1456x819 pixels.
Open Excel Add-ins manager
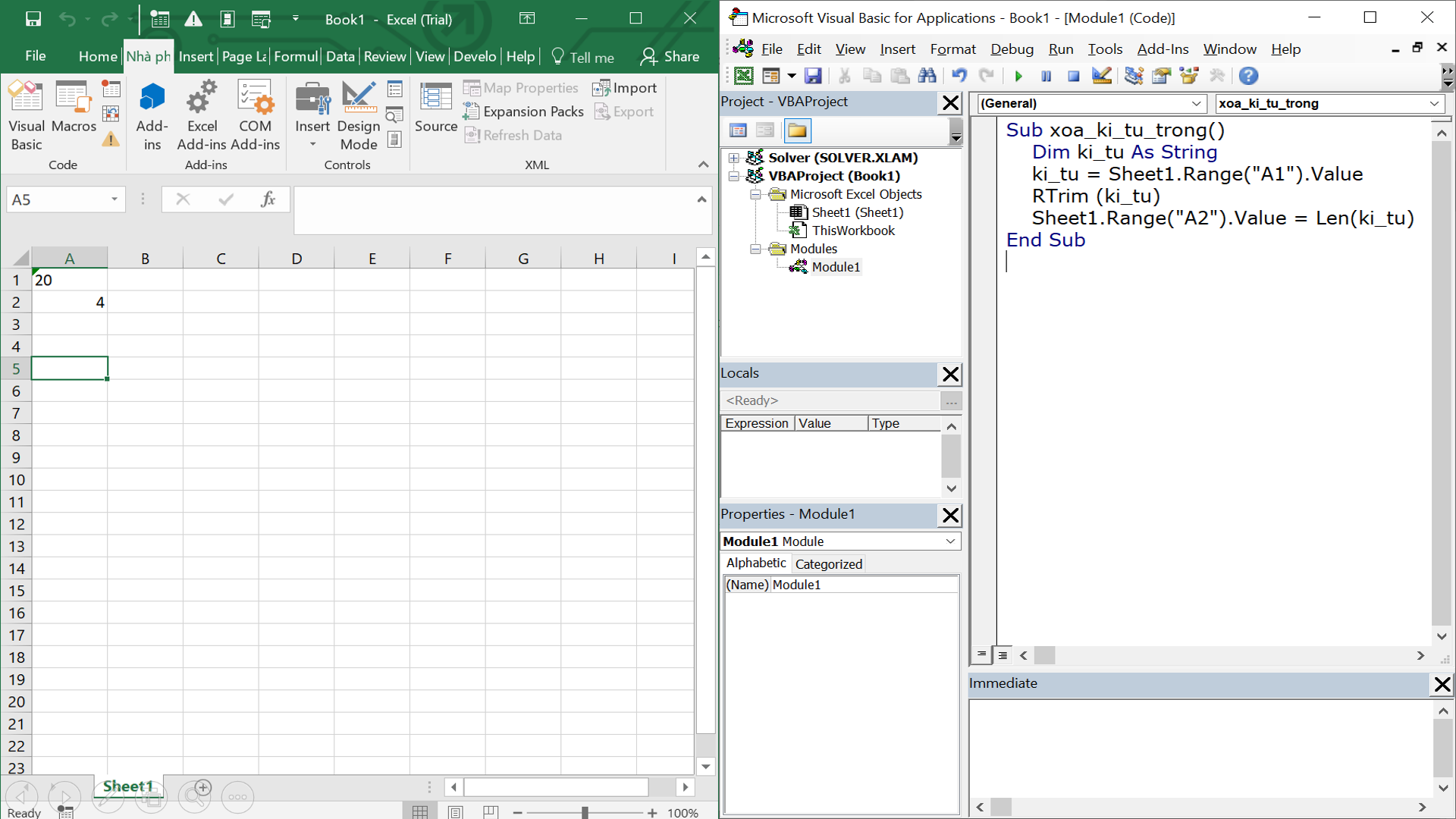pyautogui.click(x=202, y=116)
